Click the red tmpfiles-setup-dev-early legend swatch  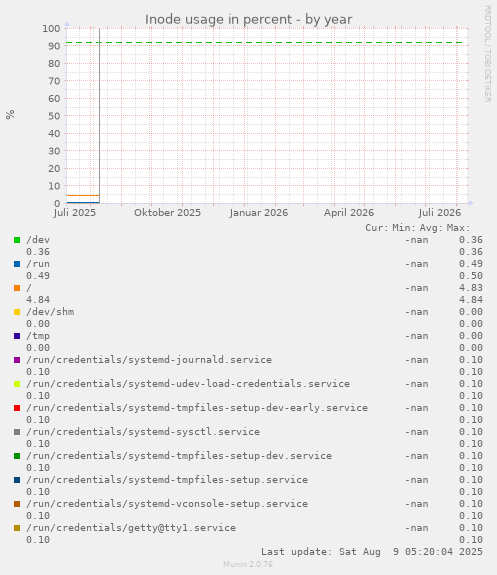coord(17,408)
